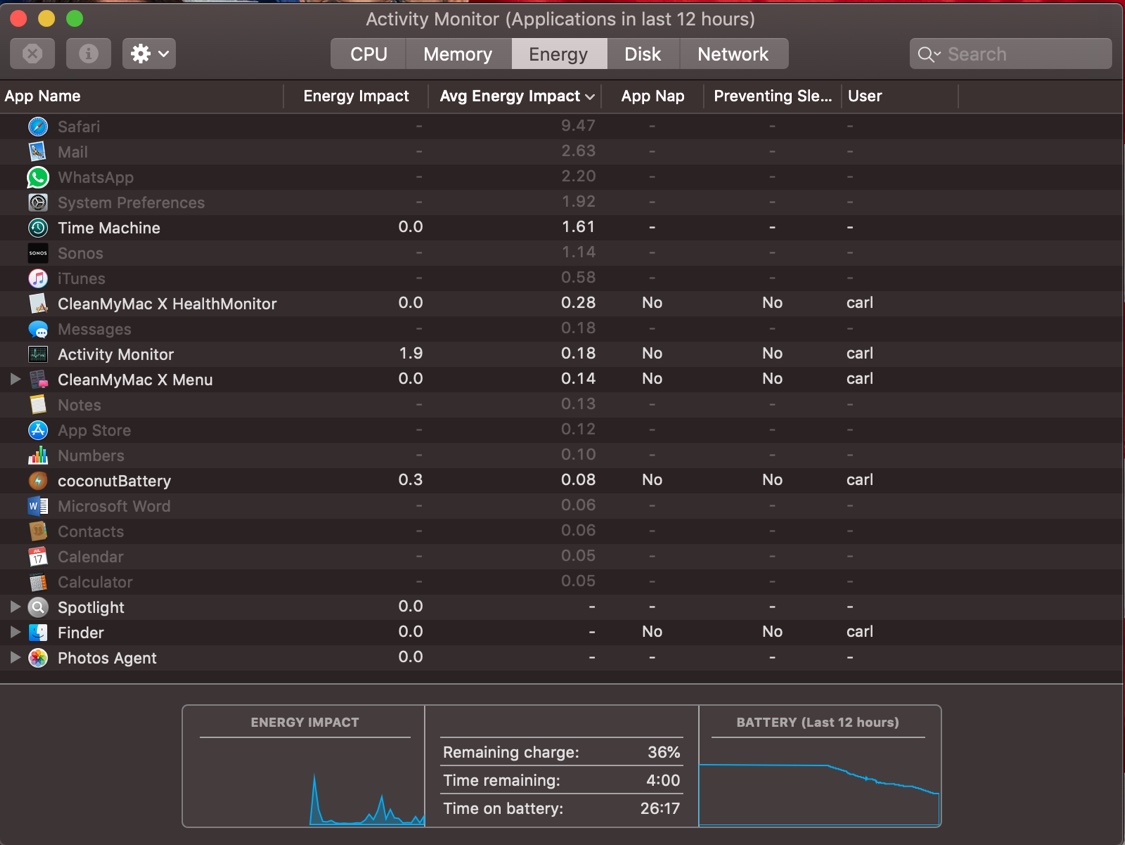1125x845 pixels.
Task: Click the Time Machine icon
Action: (38, 228)
